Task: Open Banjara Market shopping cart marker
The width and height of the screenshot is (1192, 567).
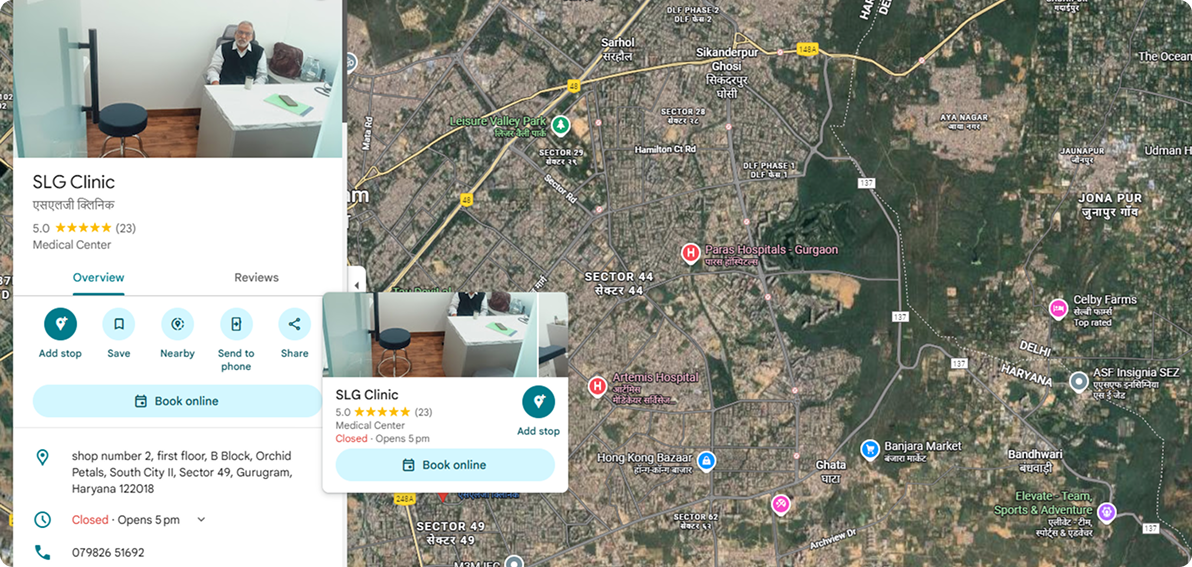Action: 870,450
